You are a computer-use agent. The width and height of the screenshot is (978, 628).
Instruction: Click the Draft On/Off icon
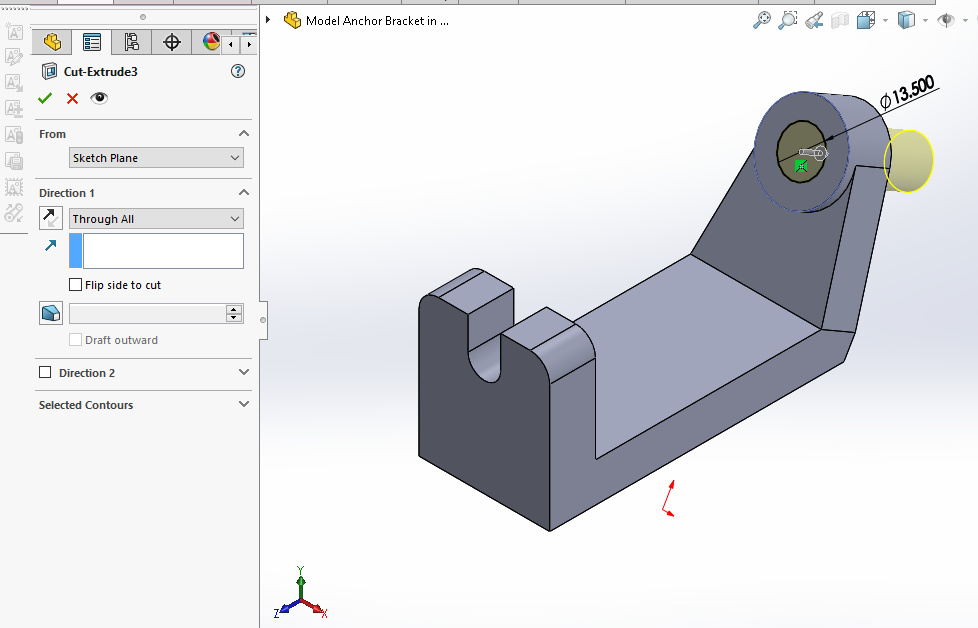[x=51, y=313]
